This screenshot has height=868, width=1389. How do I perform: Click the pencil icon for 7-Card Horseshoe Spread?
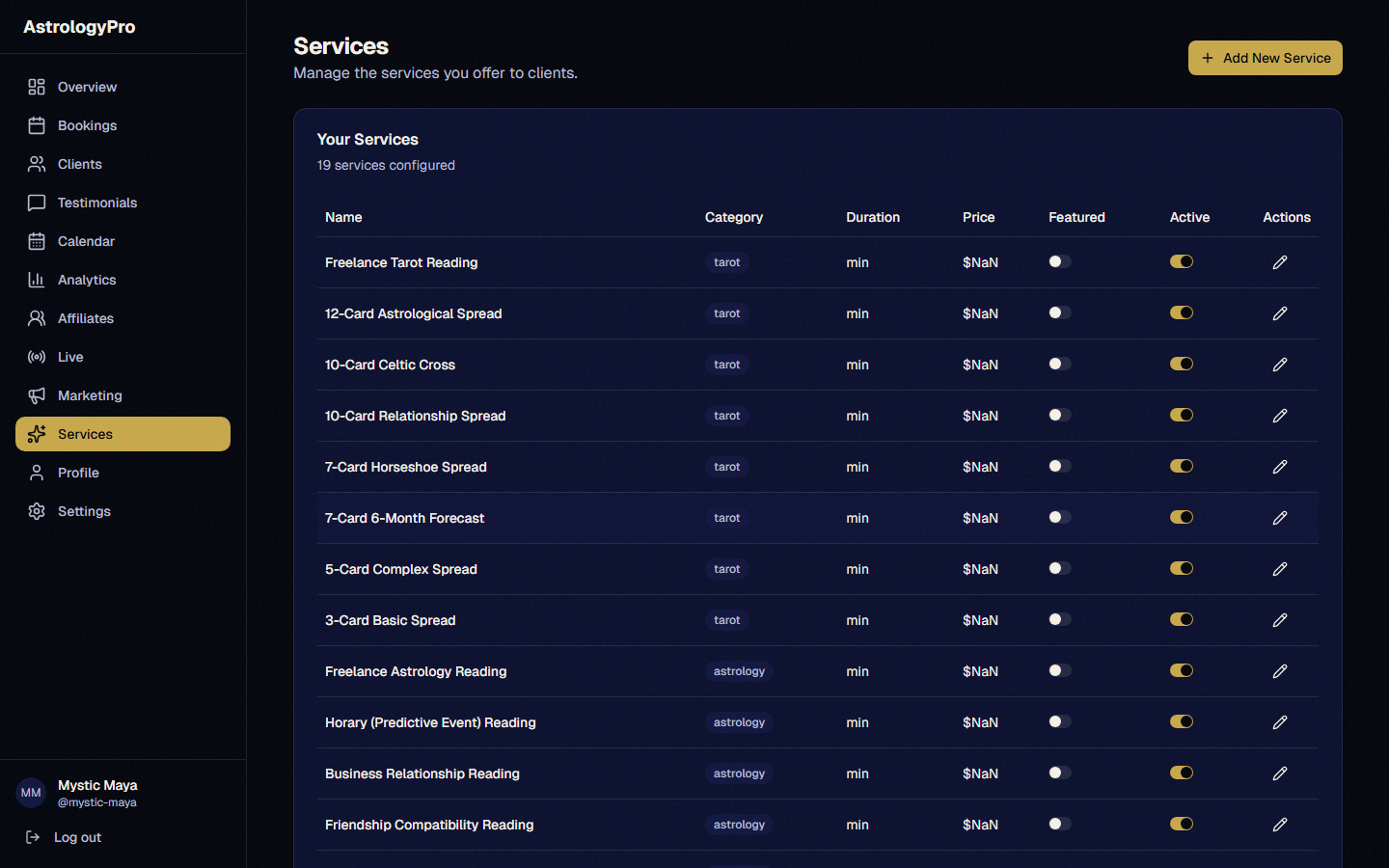pyautogui.click(x=1280, y=467)
